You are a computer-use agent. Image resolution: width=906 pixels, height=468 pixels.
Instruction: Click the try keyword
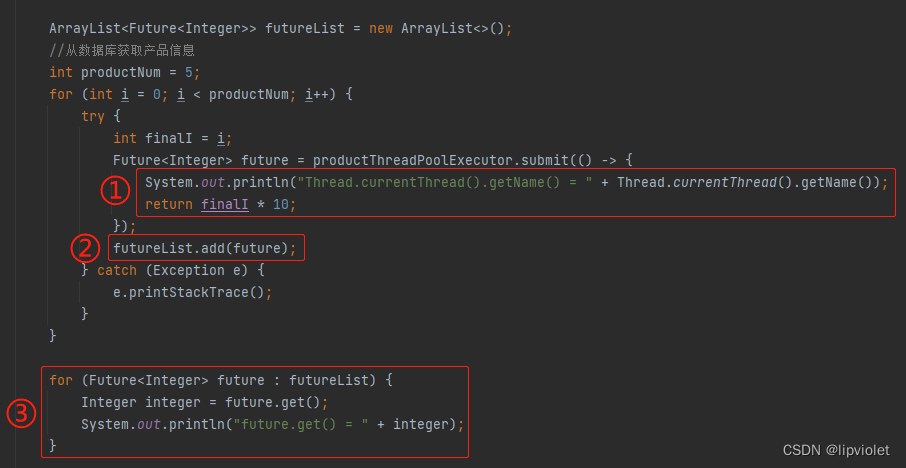93,116
